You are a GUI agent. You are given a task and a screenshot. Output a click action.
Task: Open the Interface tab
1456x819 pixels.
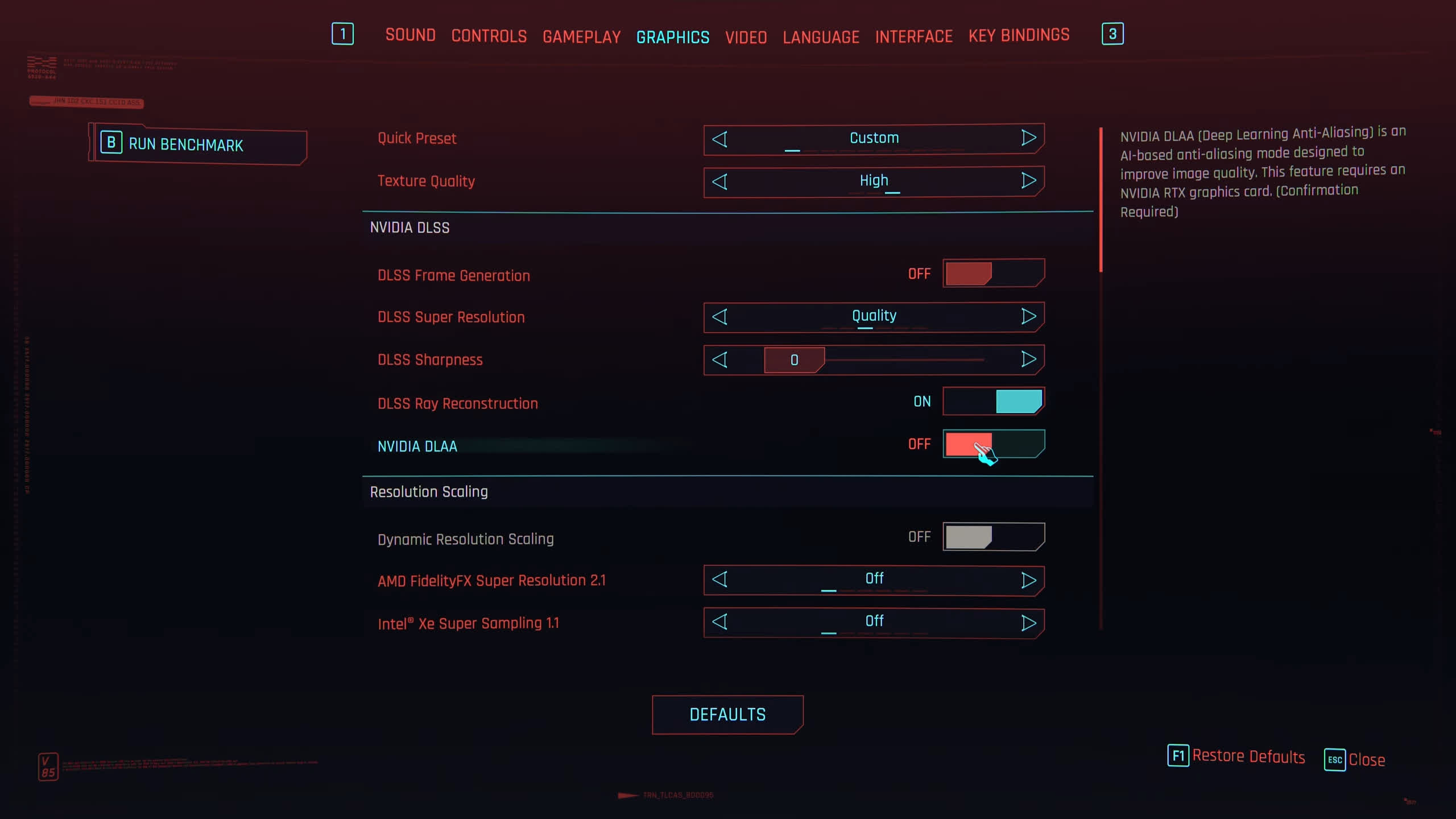(913, 36)
